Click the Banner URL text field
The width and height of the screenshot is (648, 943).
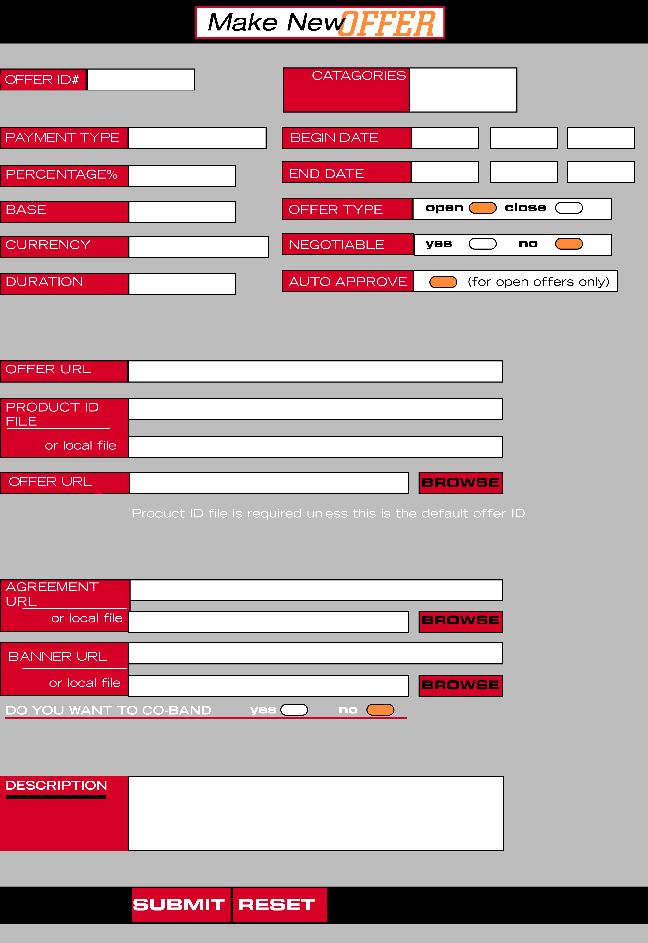click(315, 653)
